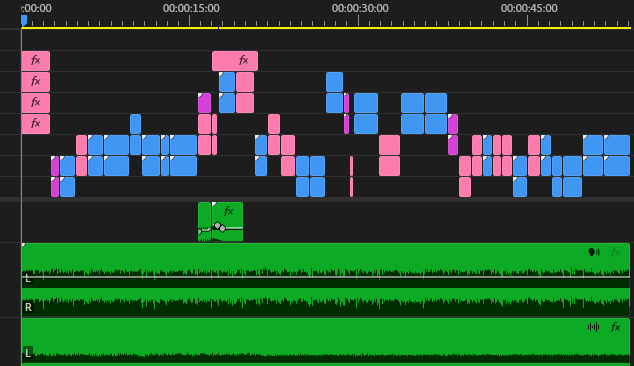Click the L channel label on stereo audio clip
The image size is (634, 366).
28,279
